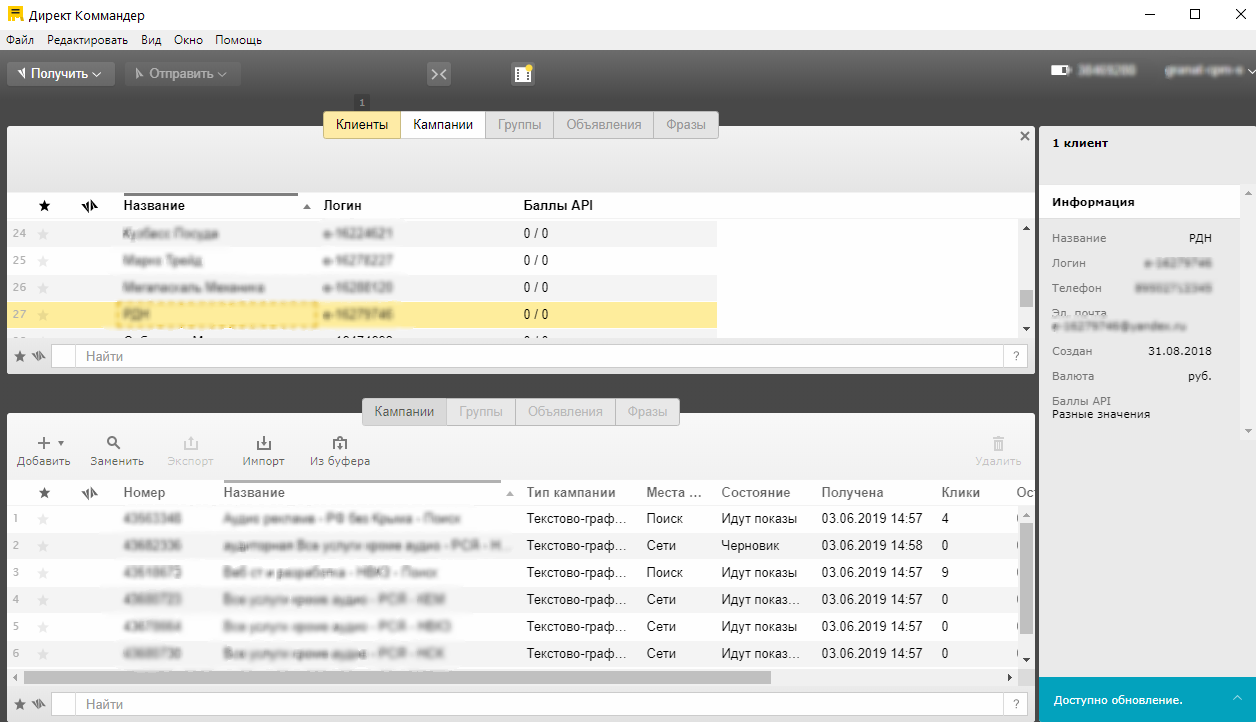The image size is (1256, 722).
Task: Toggle favorite star on client row 25
Action: (43, 261)
